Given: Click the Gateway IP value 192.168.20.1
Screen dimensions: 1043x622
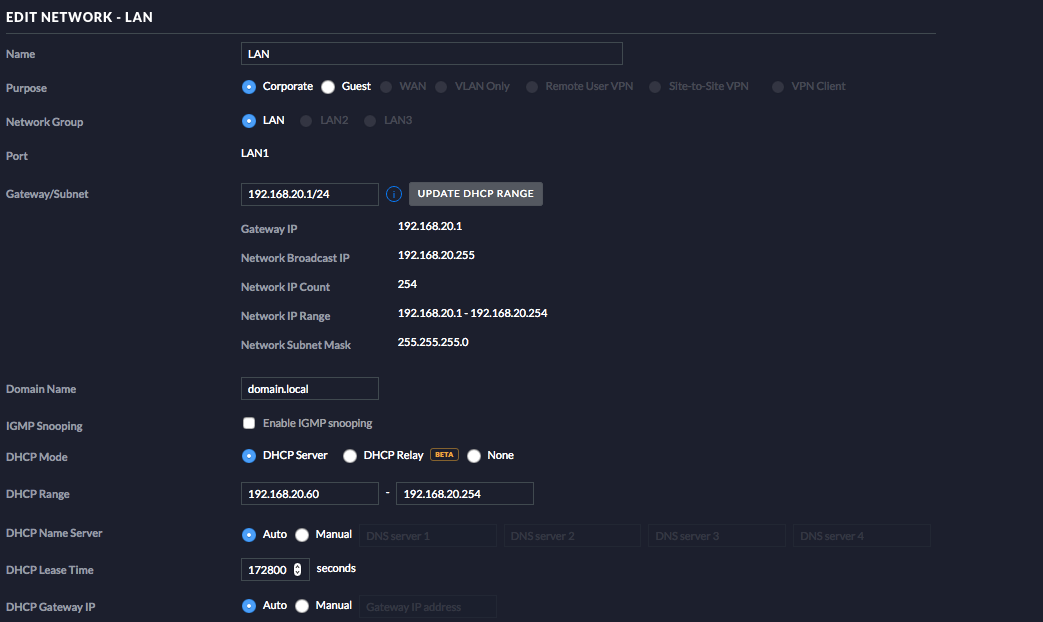Looking at the screenshot, I should [x=430, y=226].
